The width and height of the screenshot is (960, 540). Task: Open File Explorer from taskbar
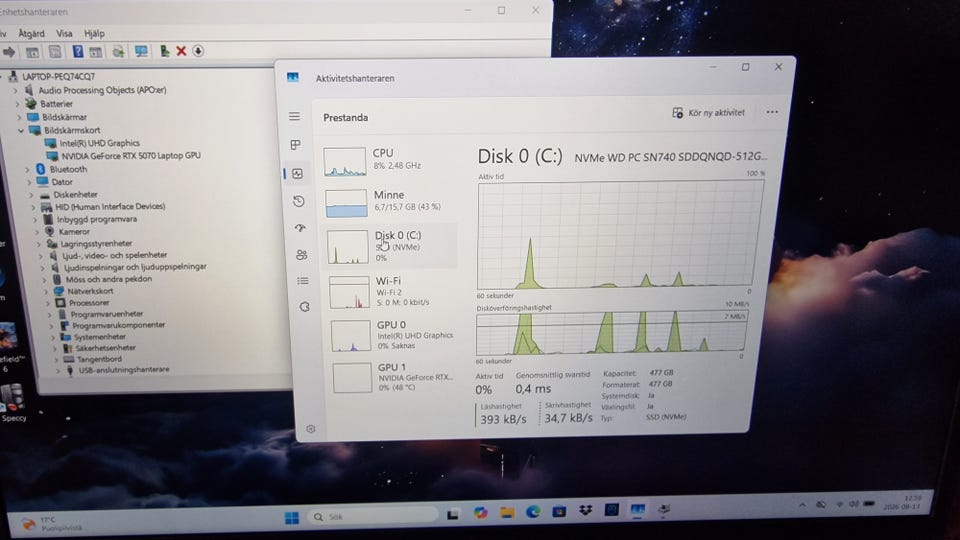point(507,512)
